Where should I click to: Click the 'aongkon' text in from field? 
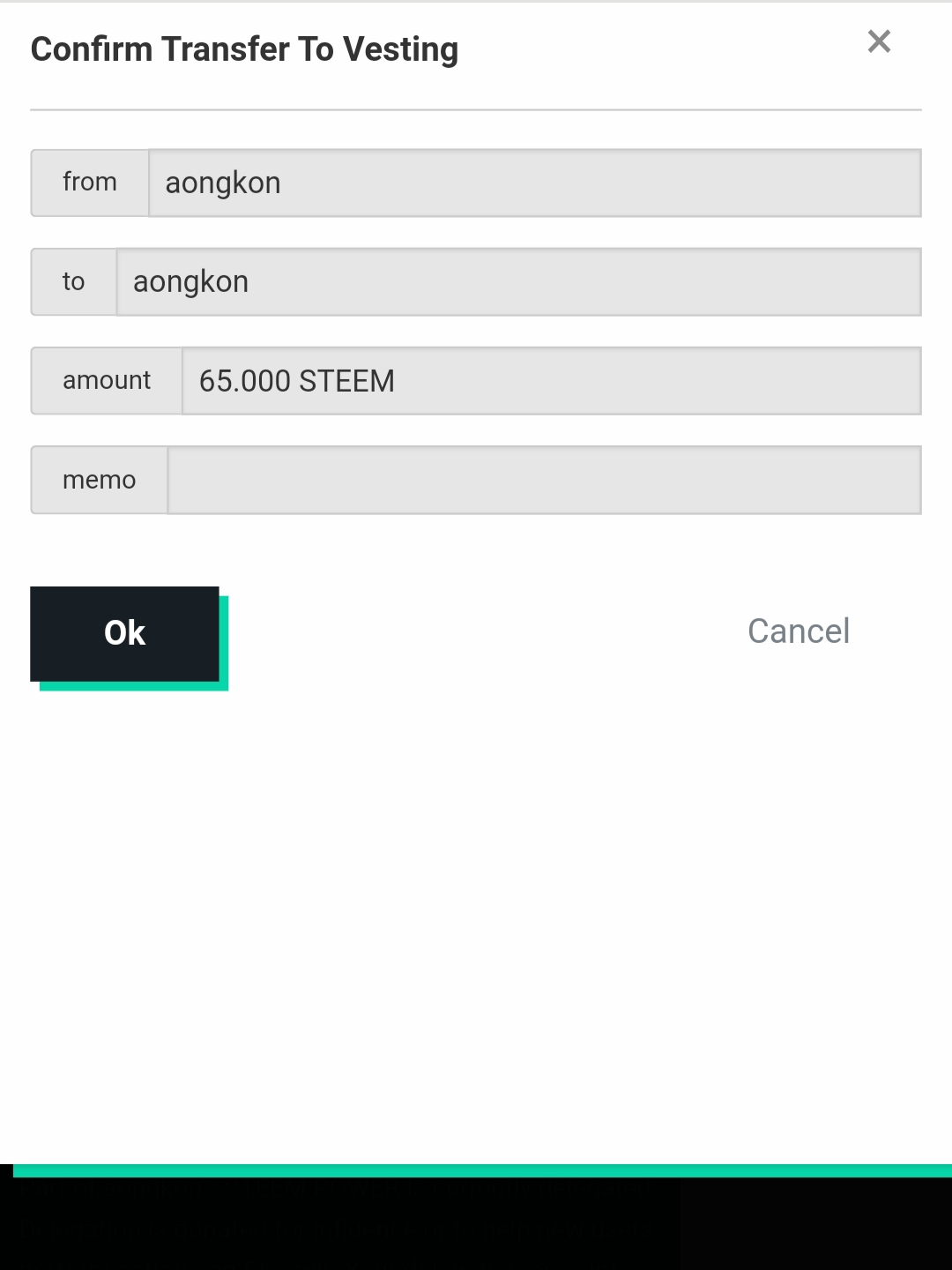(x=223, y=183)
